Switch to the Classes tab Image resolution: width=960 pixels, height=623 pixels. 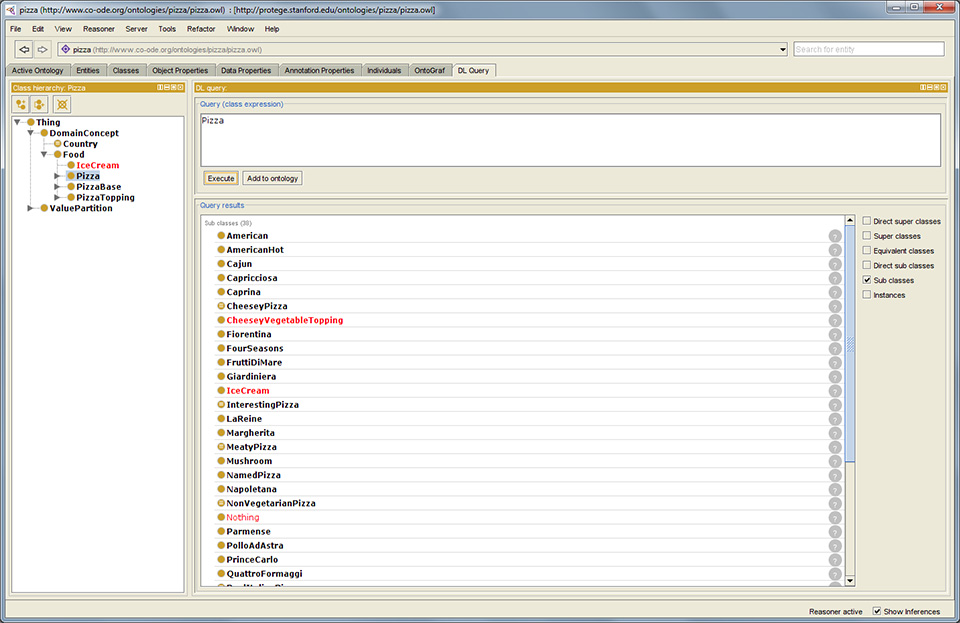126,70
